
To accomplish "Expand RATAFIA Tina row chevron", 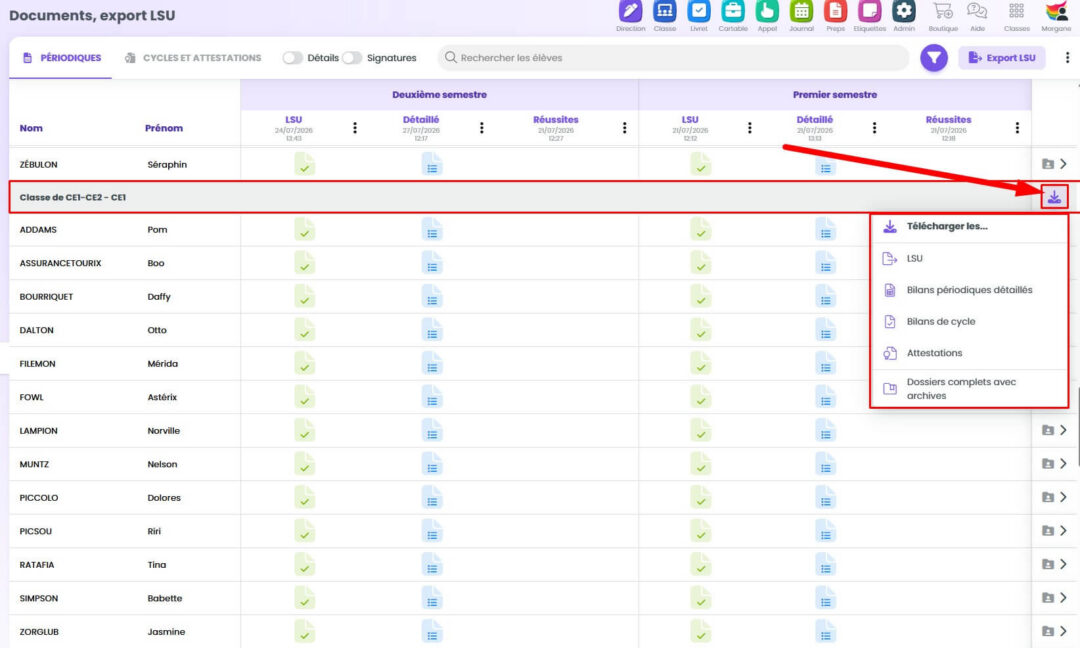I will (1063, 564).
